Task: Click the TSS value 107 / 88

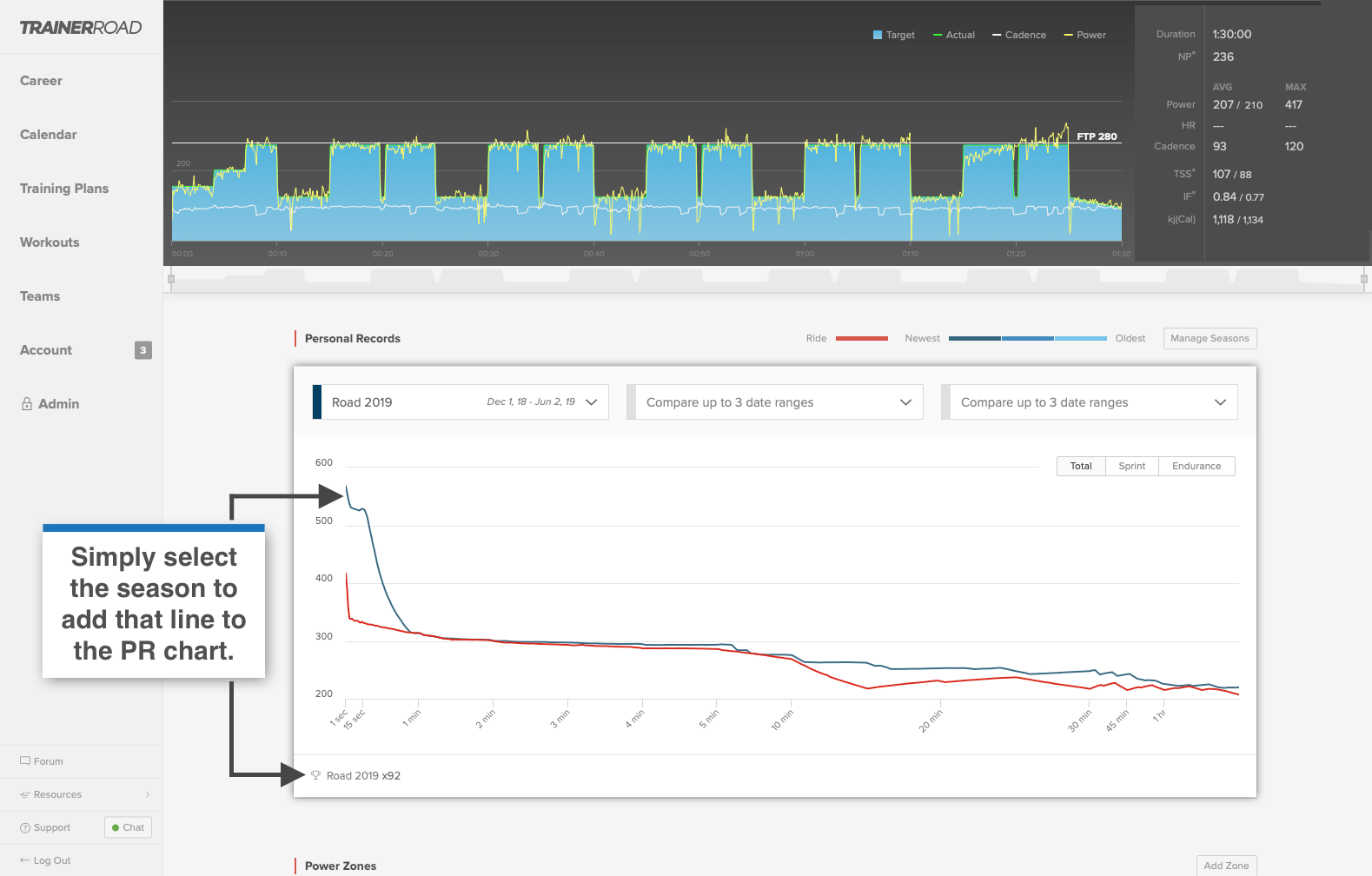Action: coord(1232,175)
